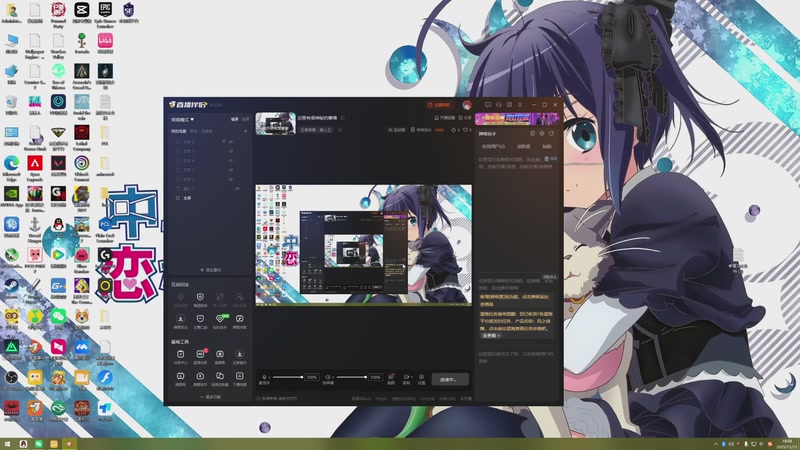800x450 pixels.
Task: Open the Windows Start button
Action: point(7,444)
